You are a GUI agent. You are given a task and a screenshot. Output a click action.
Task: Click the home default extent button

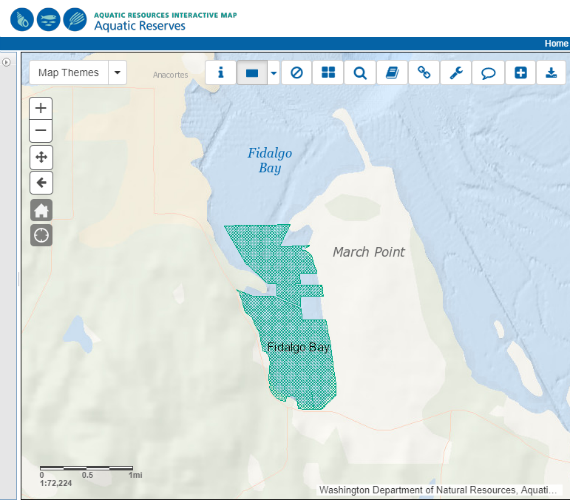pyautogui.click(x=41, y=210)
